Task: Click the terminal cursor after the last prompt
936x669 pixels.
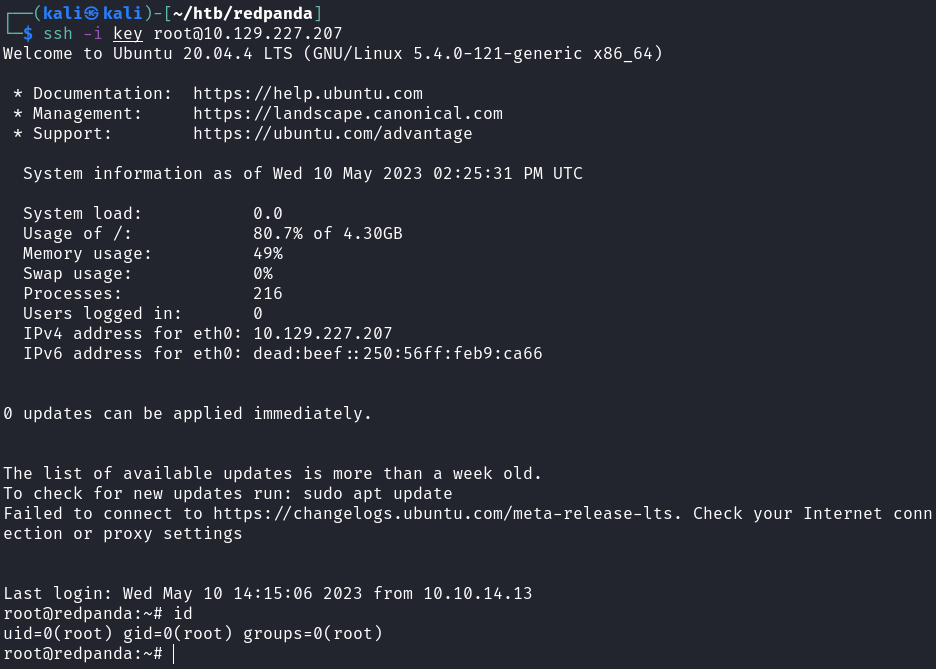Action: coord(173,654)
